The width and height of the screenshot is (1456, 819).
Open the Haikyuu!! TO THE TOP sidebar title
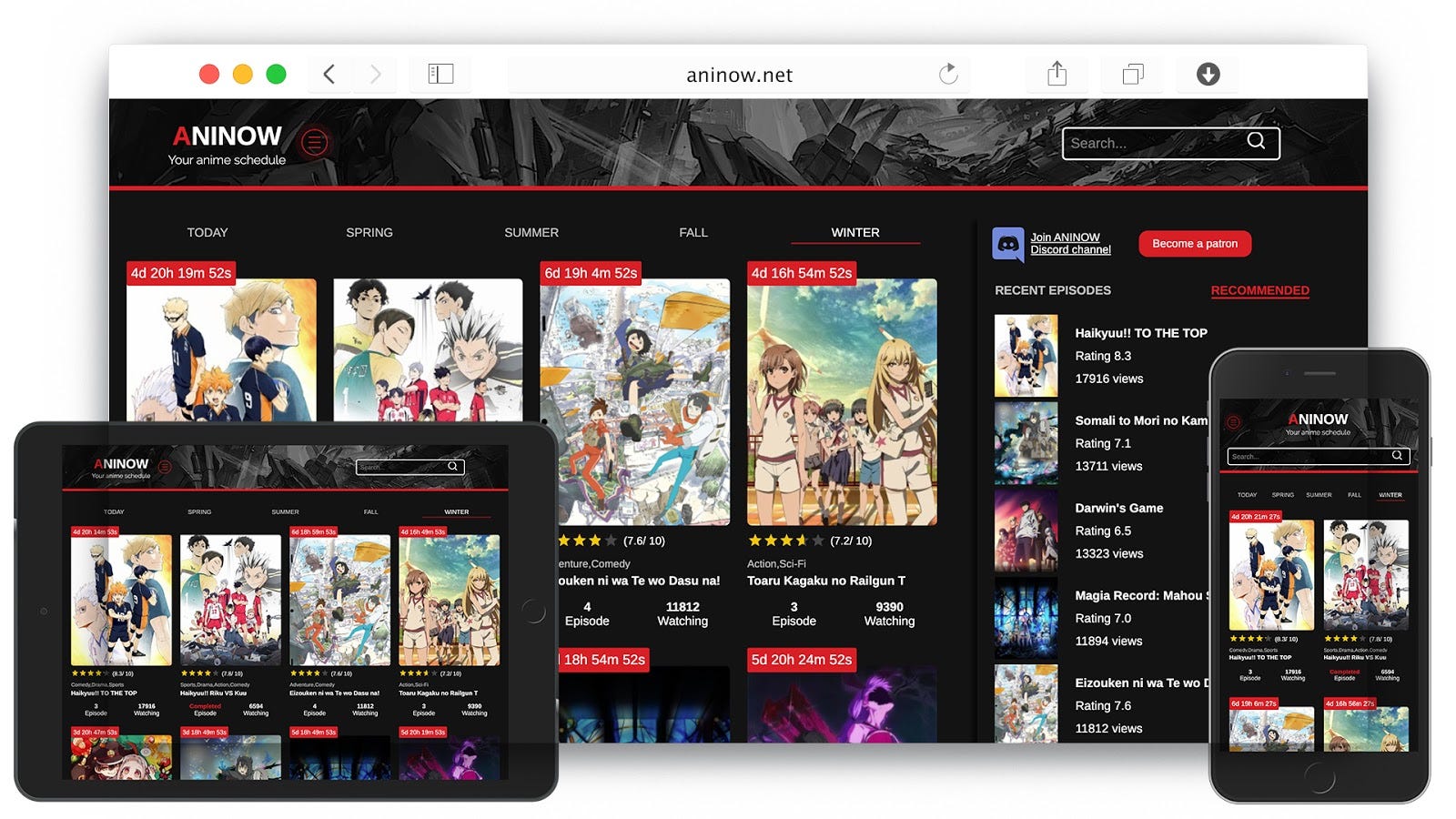(1141, 333)
